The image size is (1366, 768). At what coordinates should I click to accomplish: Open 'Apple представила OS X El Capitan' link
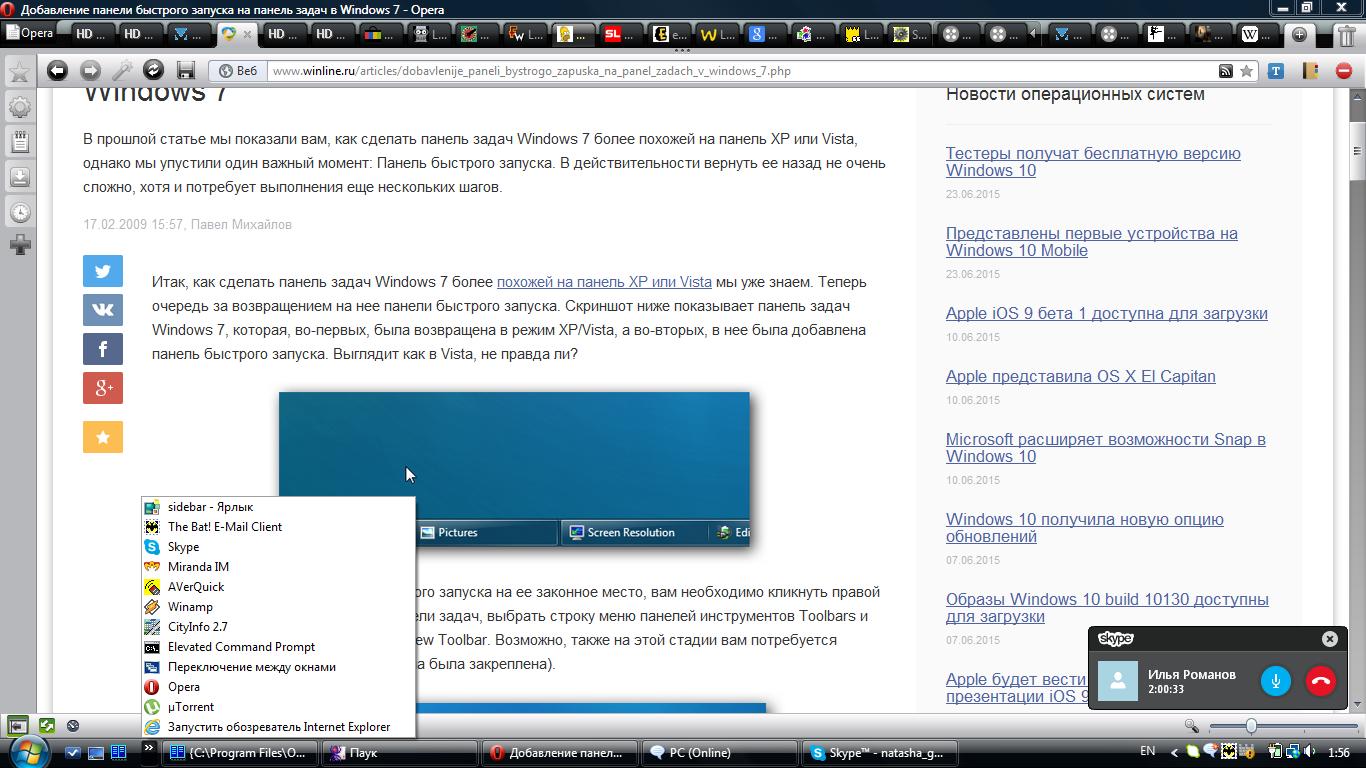(1081, 376)
